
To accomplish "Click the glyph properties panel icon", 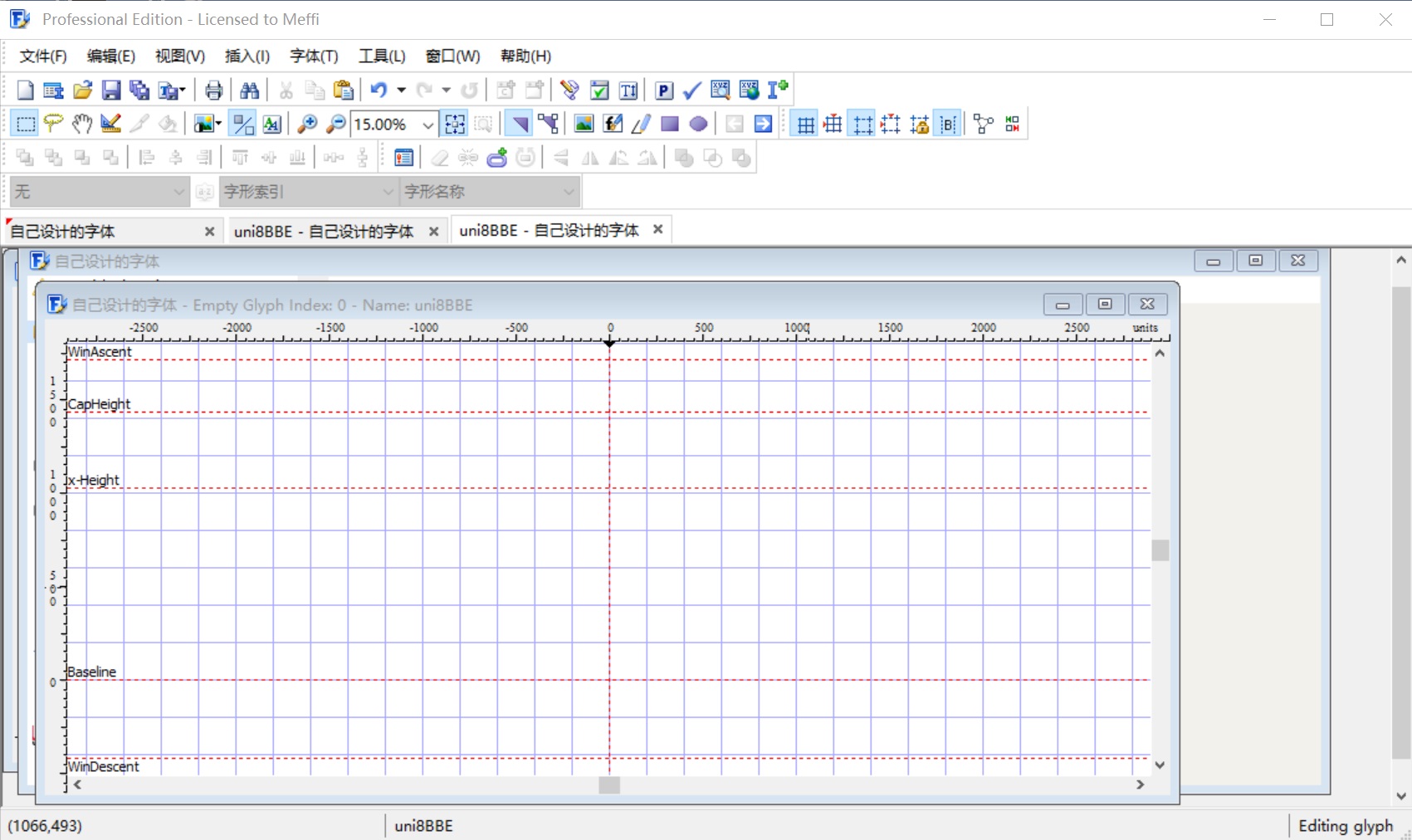I will [x=403, y=158].
